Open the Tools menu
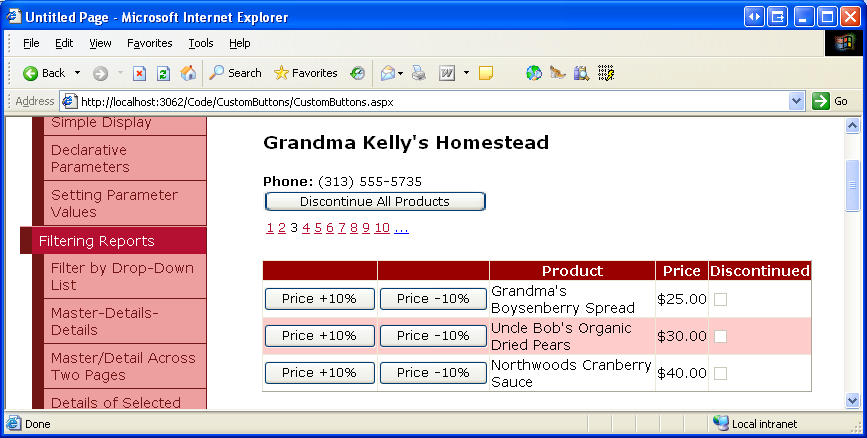 pyautogui.click(x=201, y=43)
